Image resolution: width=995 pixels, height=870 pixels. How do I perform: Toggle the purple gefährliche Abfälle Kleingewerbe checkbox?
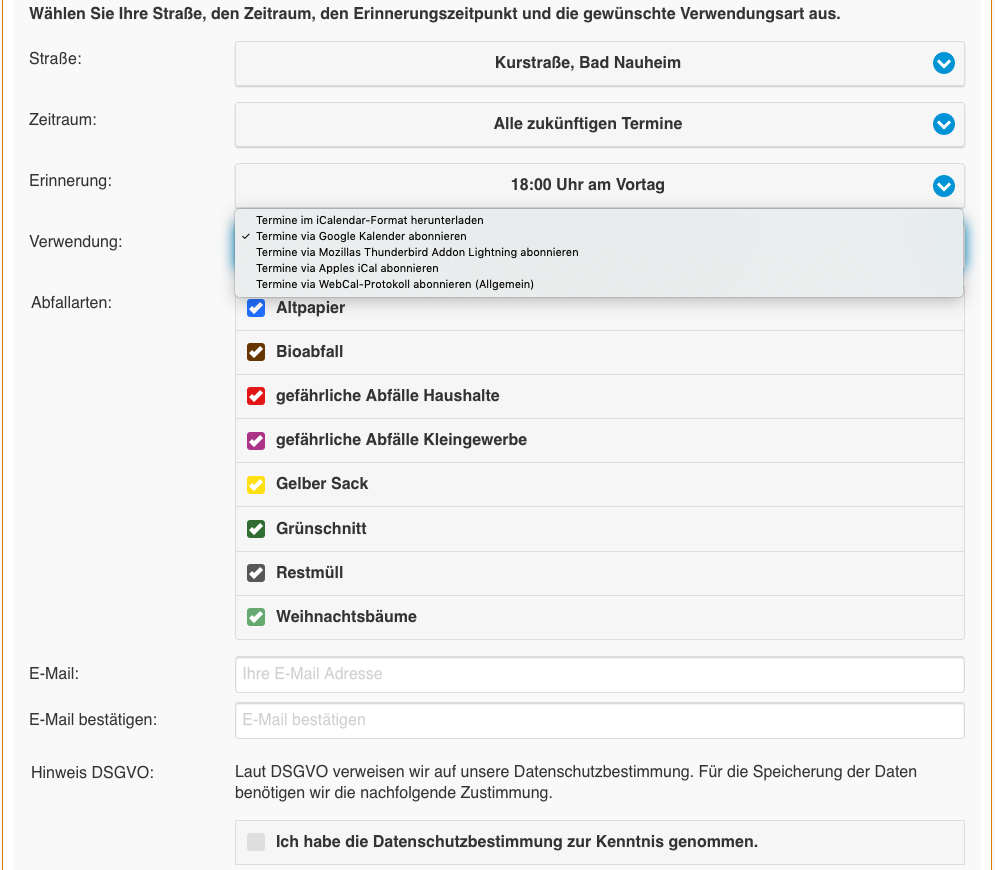click(256, 440)
